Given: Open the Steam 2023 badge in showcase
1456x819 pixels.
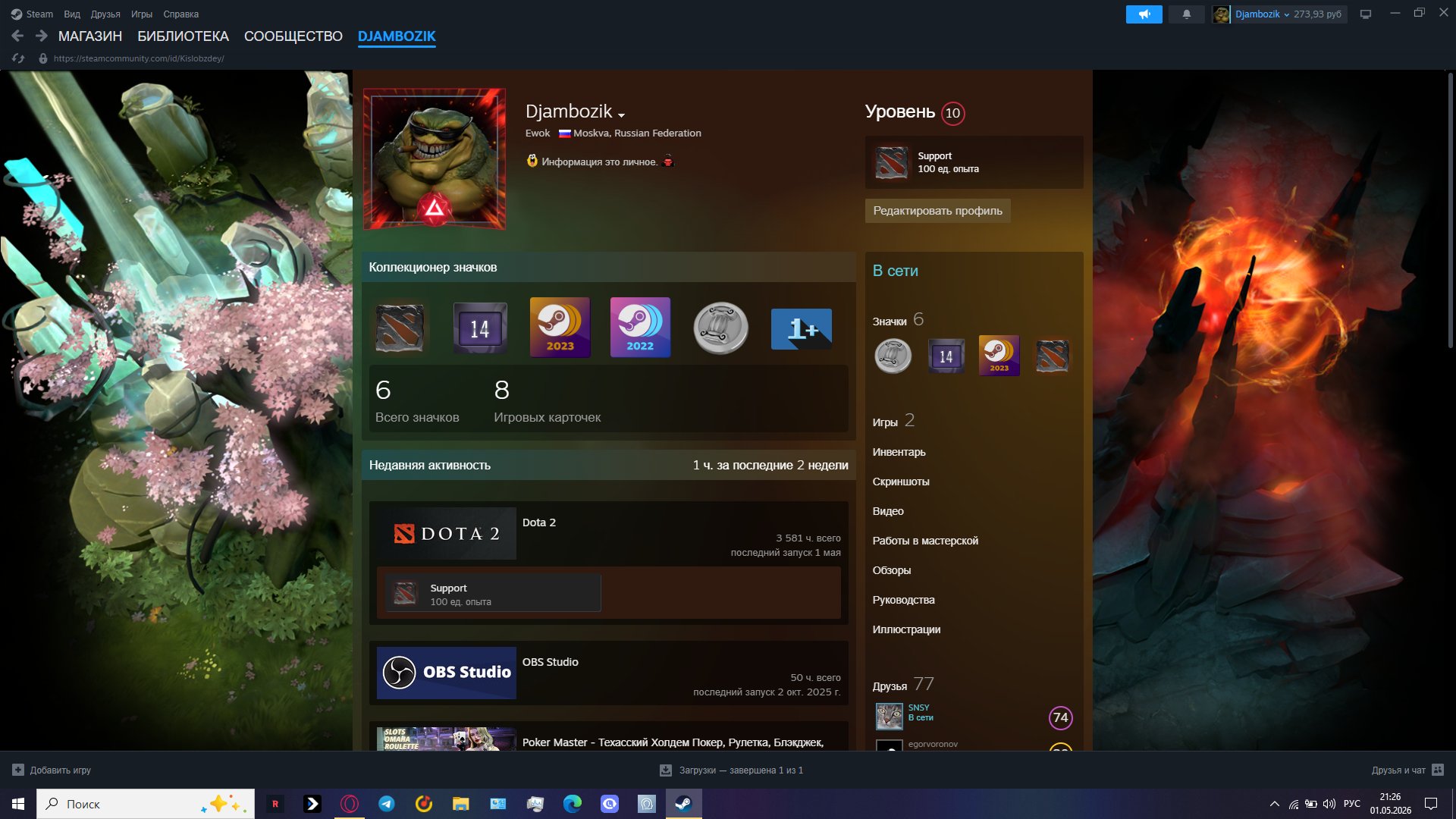Looking at the screenshot, I should pos(560,328).
